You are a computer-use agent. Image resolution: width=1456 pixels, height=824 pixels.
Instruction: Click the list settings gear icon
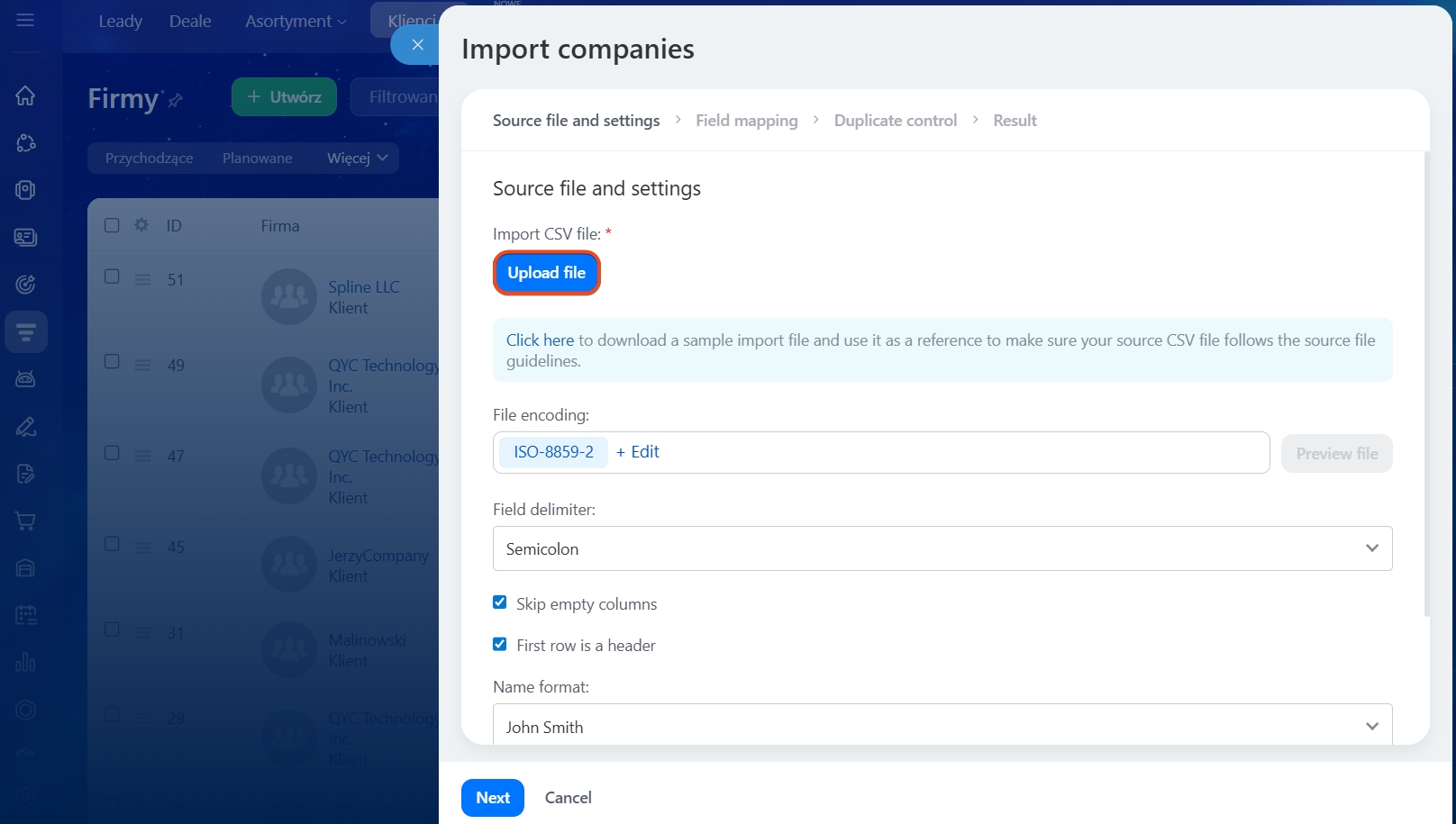point(141,225)
